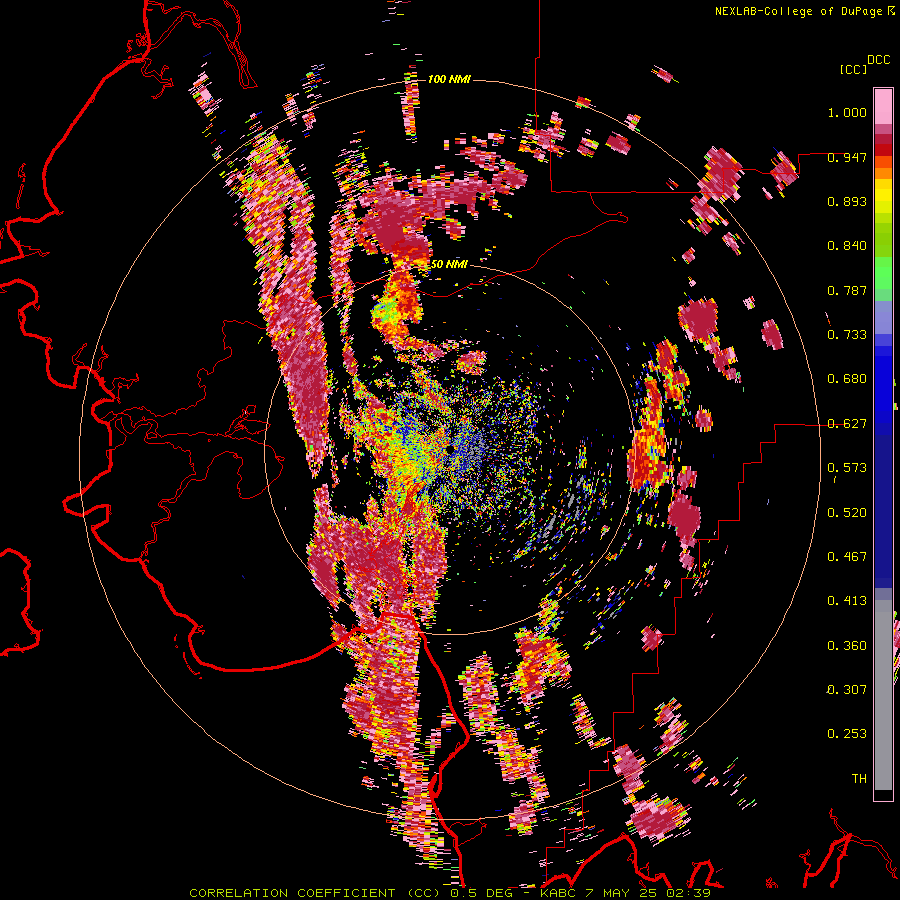
Task: Click the TH label on the legend
Action: click(859, 778)
